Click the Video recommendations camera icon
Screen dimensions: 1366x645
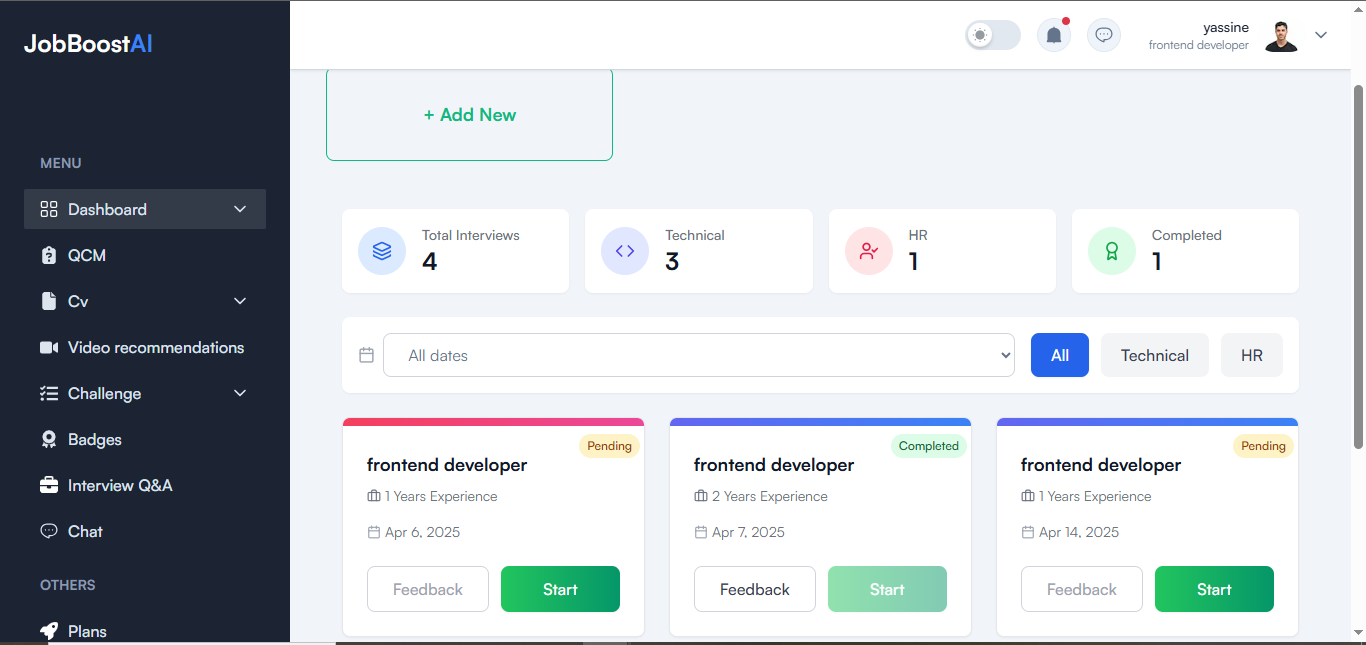pos(49,347)
